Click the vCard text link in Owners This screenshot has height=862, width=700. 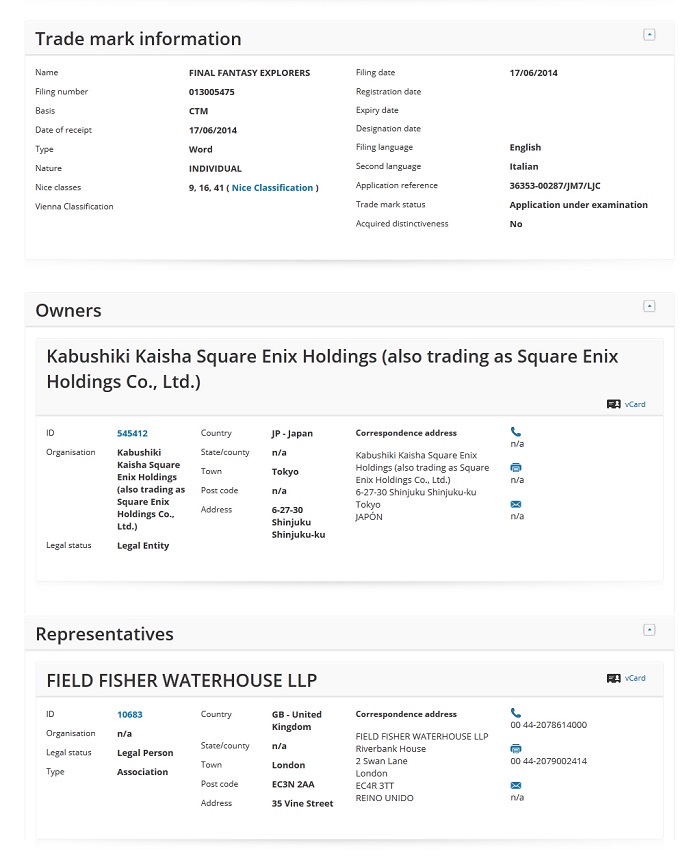tap(635, 404)
